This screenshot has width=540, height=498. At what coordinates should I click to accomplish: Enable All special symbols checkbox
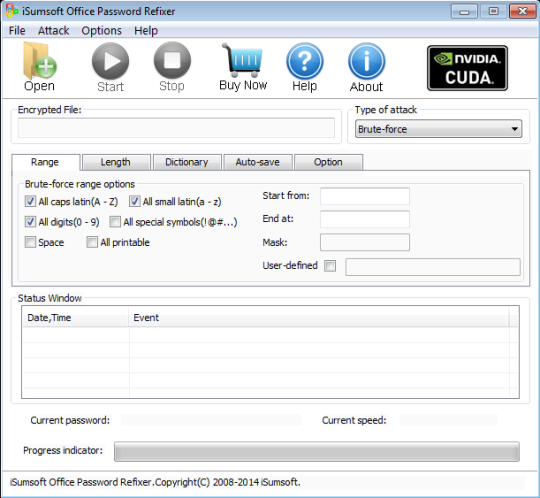point(115,221)
